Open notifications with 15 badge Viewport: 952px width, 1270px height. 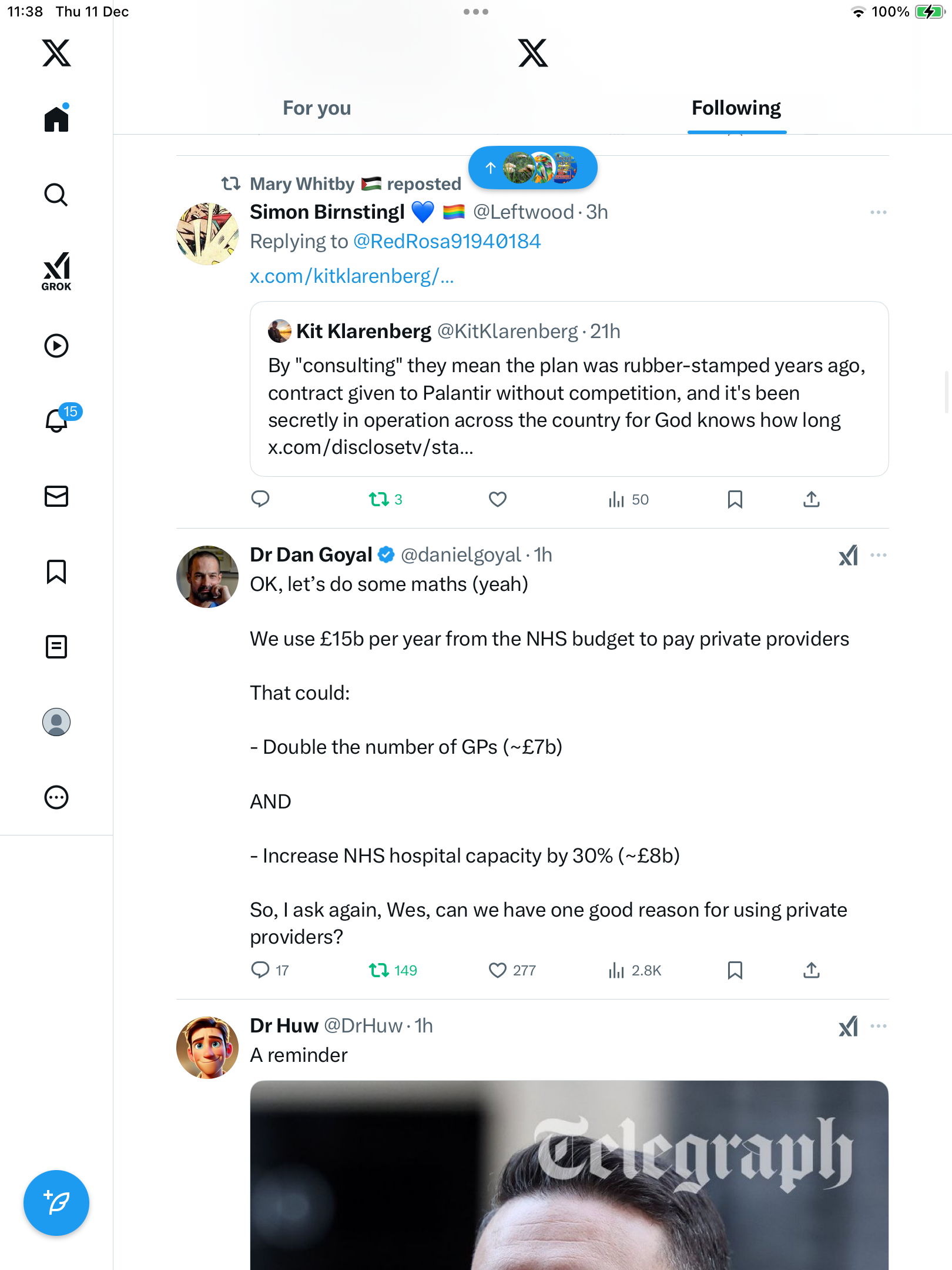pyautogui.click(x=58, y=420)
